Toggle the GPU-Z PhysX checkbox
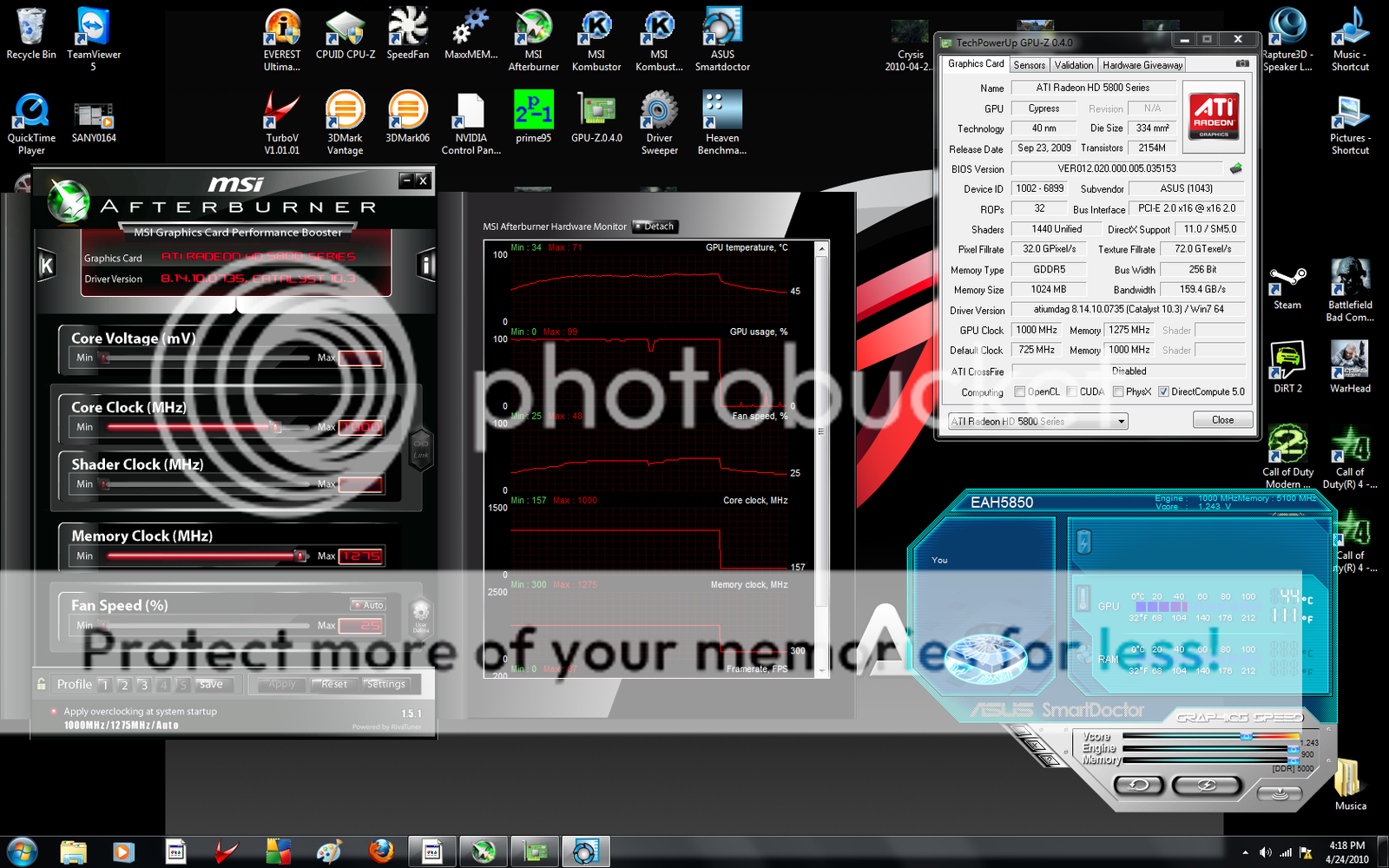 [1118, 391]
